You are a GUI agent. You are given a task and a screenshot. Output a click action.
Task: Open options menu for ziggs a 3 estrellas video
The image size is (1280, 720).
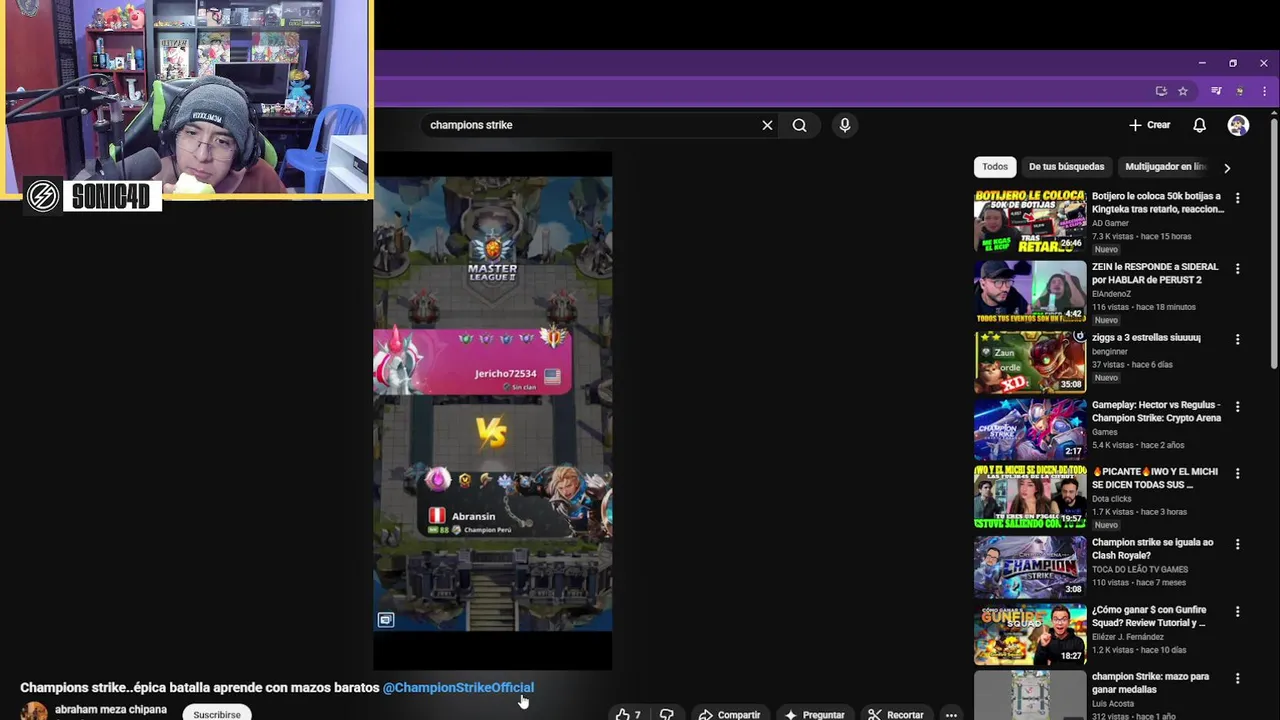pos(1237,340)
